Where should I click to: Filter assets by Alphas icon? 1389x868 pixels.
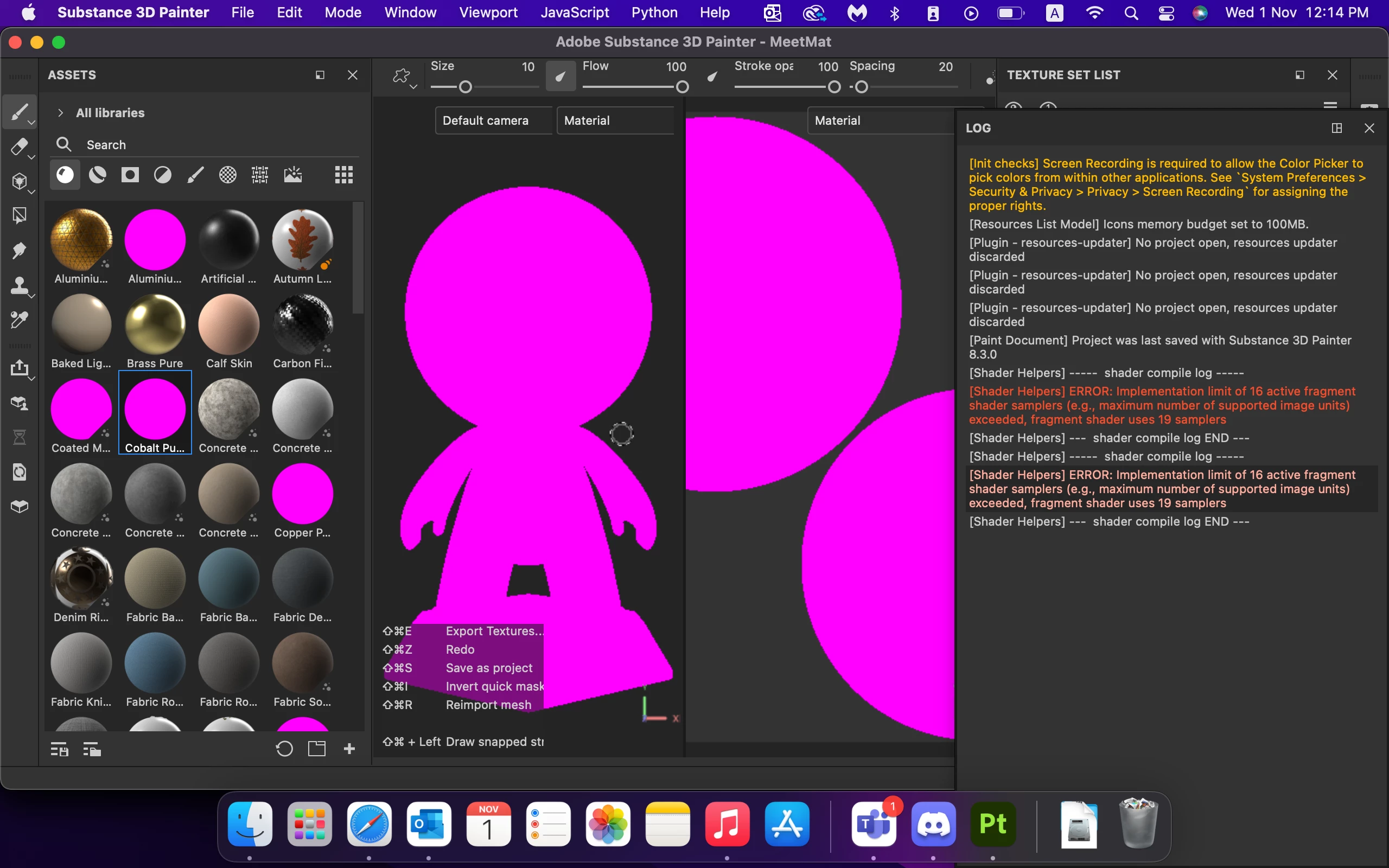[228, 175]
